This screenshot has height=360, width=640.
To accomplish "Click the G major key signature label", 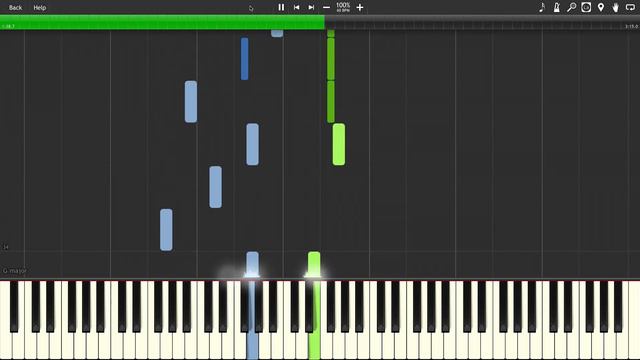I will tap(15, 271).
